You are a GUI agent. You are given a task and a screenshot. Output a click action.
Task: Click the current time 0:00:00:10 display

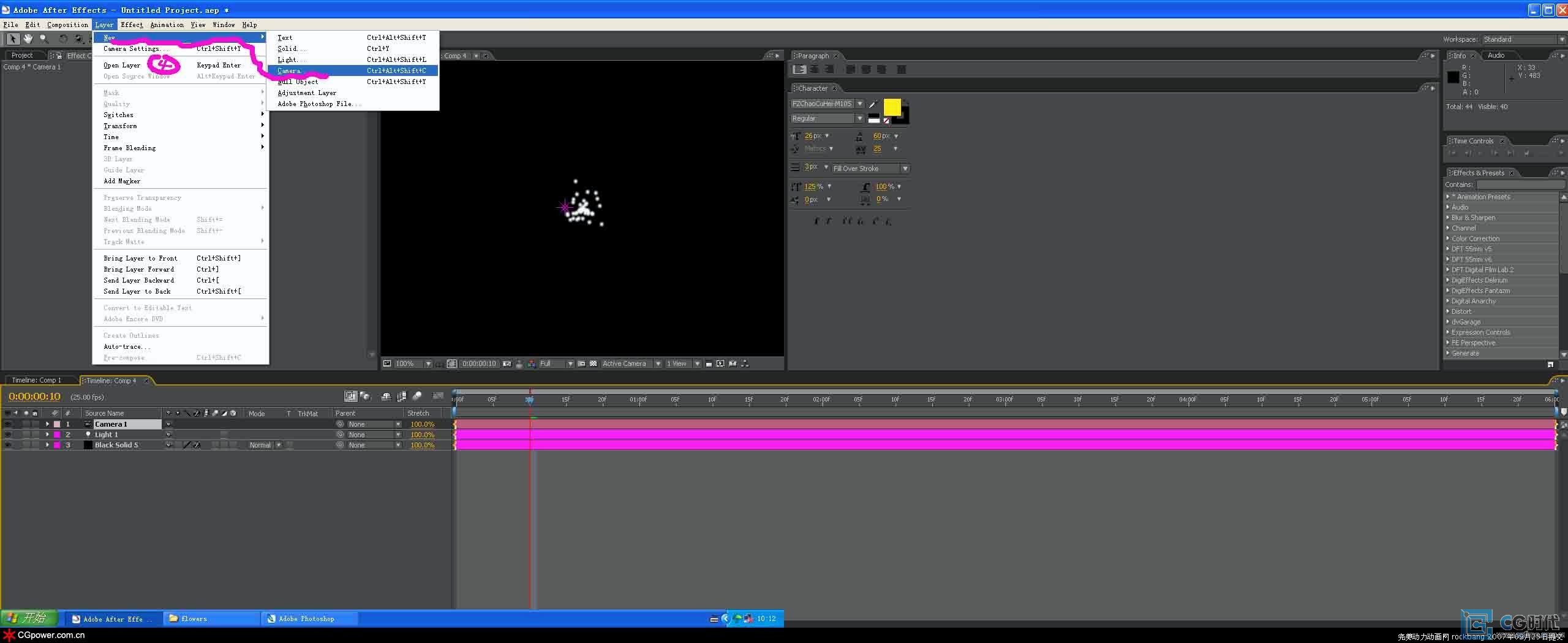(35, 397)
